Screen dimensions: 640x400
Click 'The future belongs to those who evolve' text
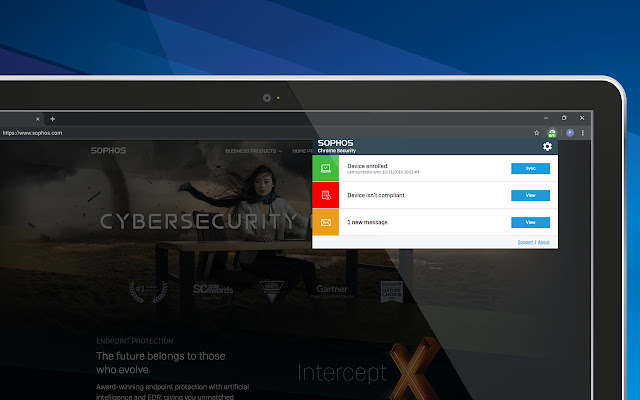(161, 362)
